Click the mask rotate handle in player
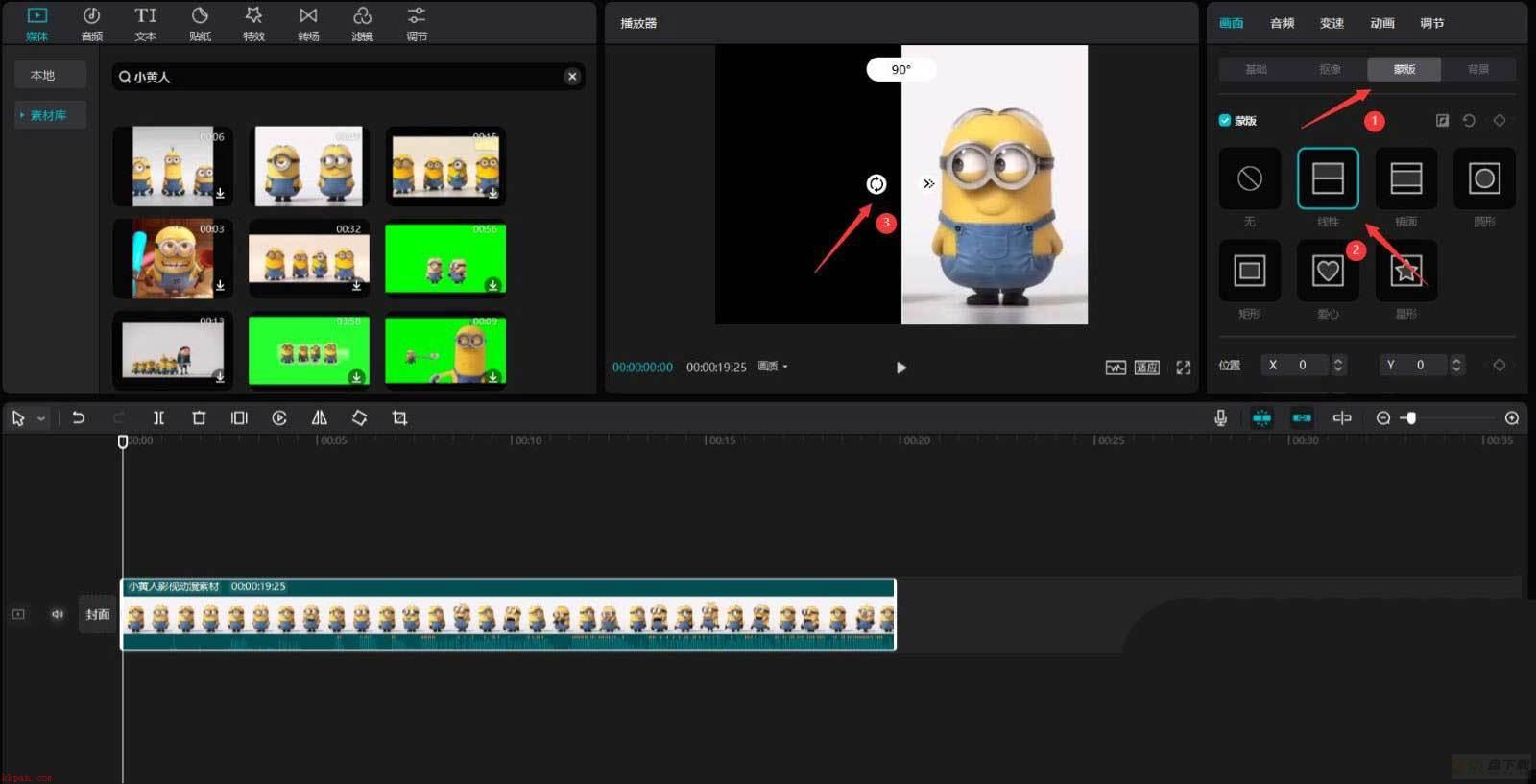The width and height of the screenshot is (1536, 784). point(876,184)
